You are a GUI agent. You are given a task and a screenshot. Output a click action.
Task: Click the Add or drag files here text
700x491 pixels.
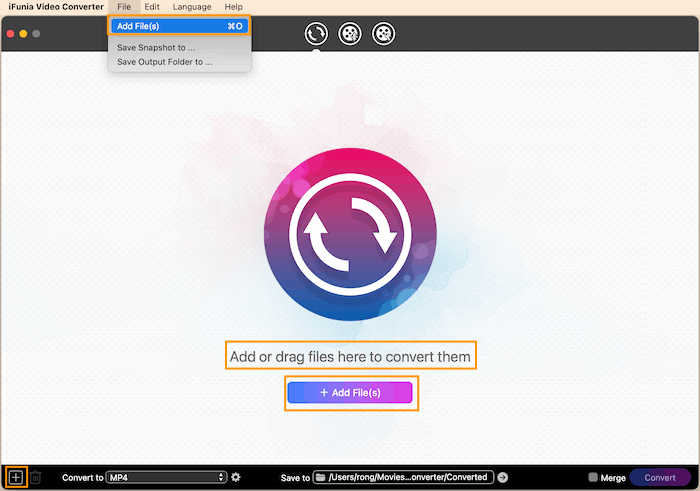350,356
